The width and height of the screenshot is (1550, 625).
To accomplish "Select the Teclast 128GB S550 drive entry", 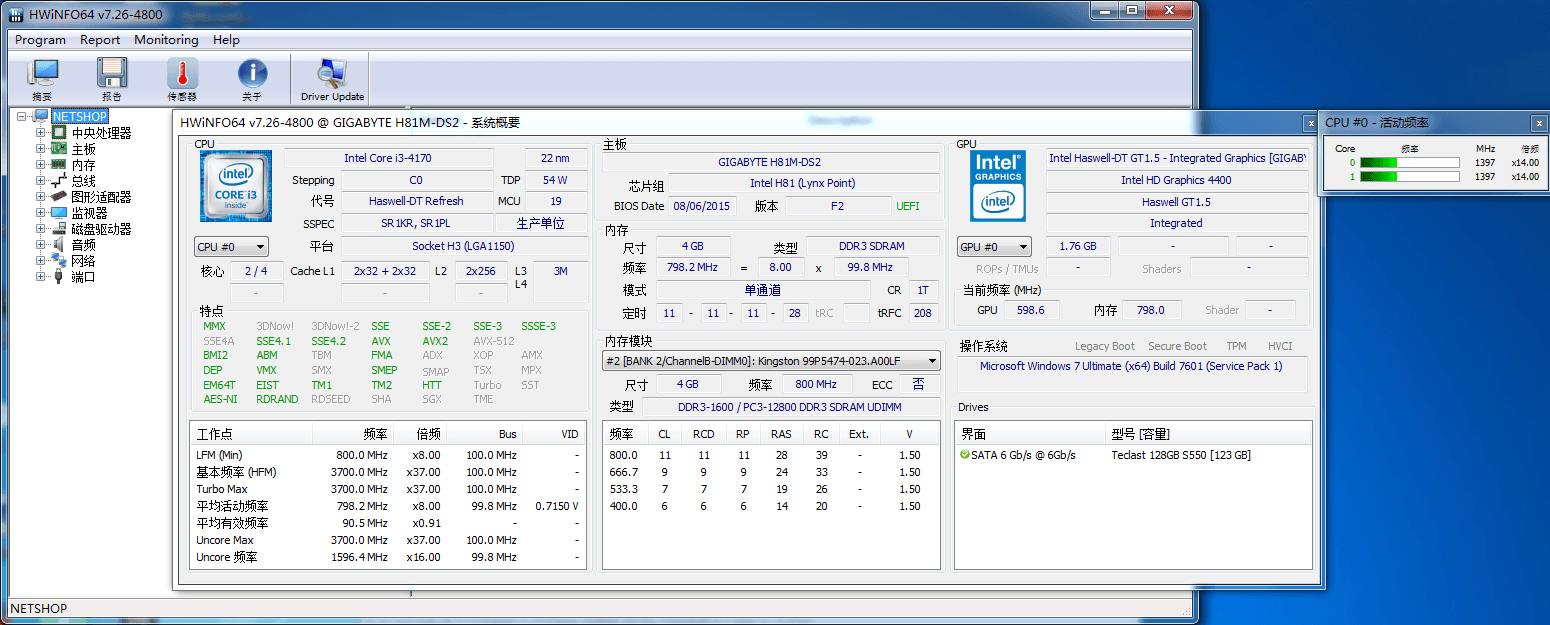I will pos(1180,455).
